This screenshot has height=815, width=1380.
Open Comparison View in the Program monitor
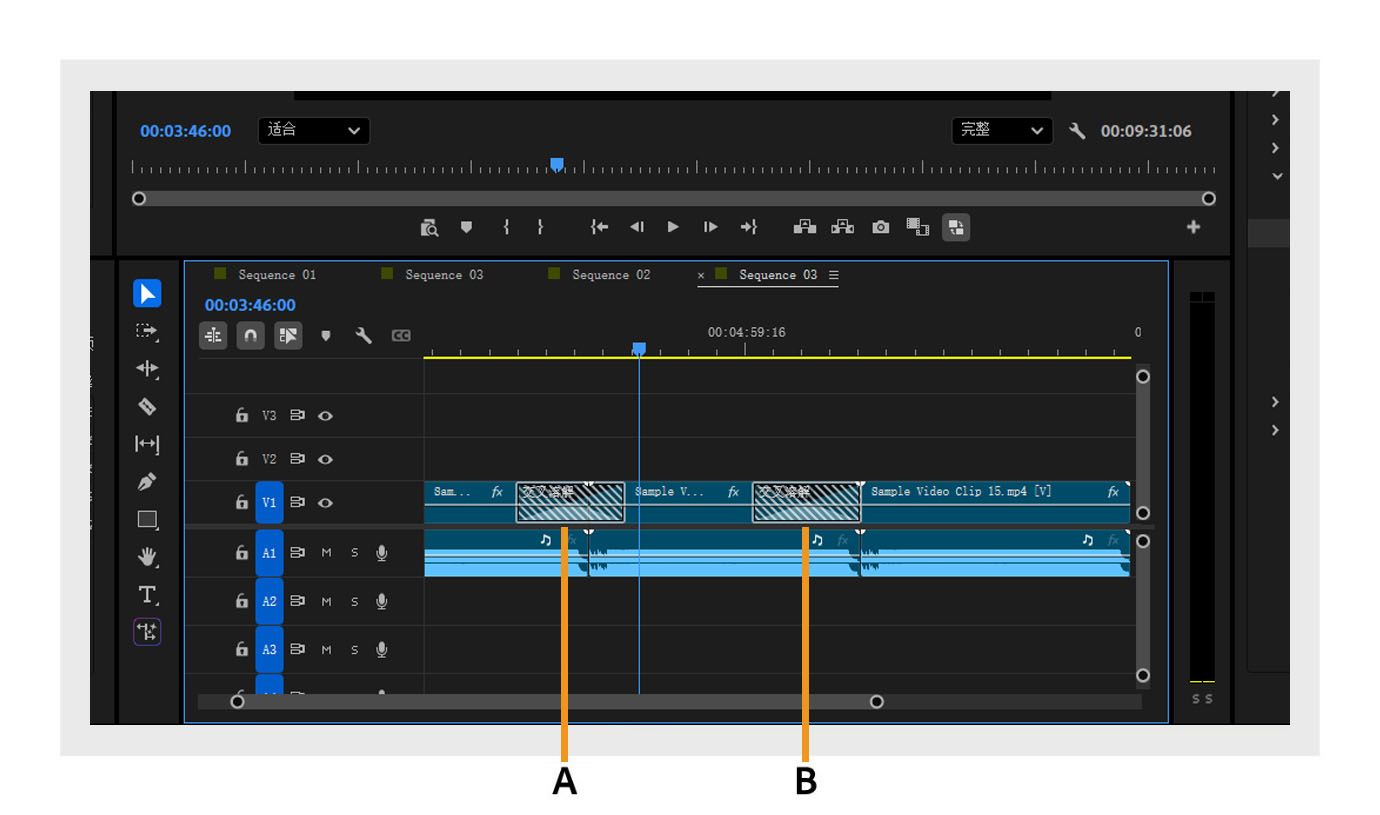pos(918,227)
